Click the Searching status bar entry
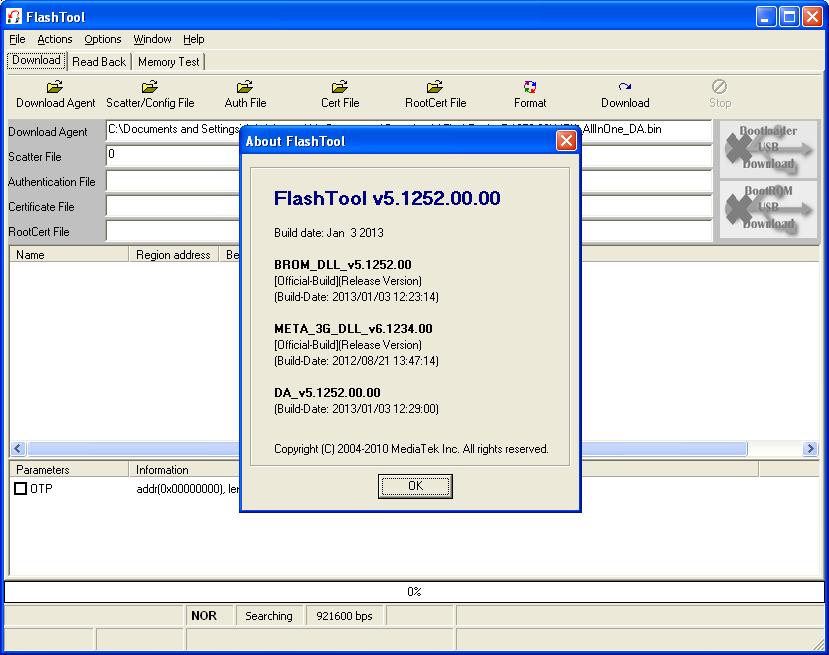Screen dimensions: 829x655 269,616
